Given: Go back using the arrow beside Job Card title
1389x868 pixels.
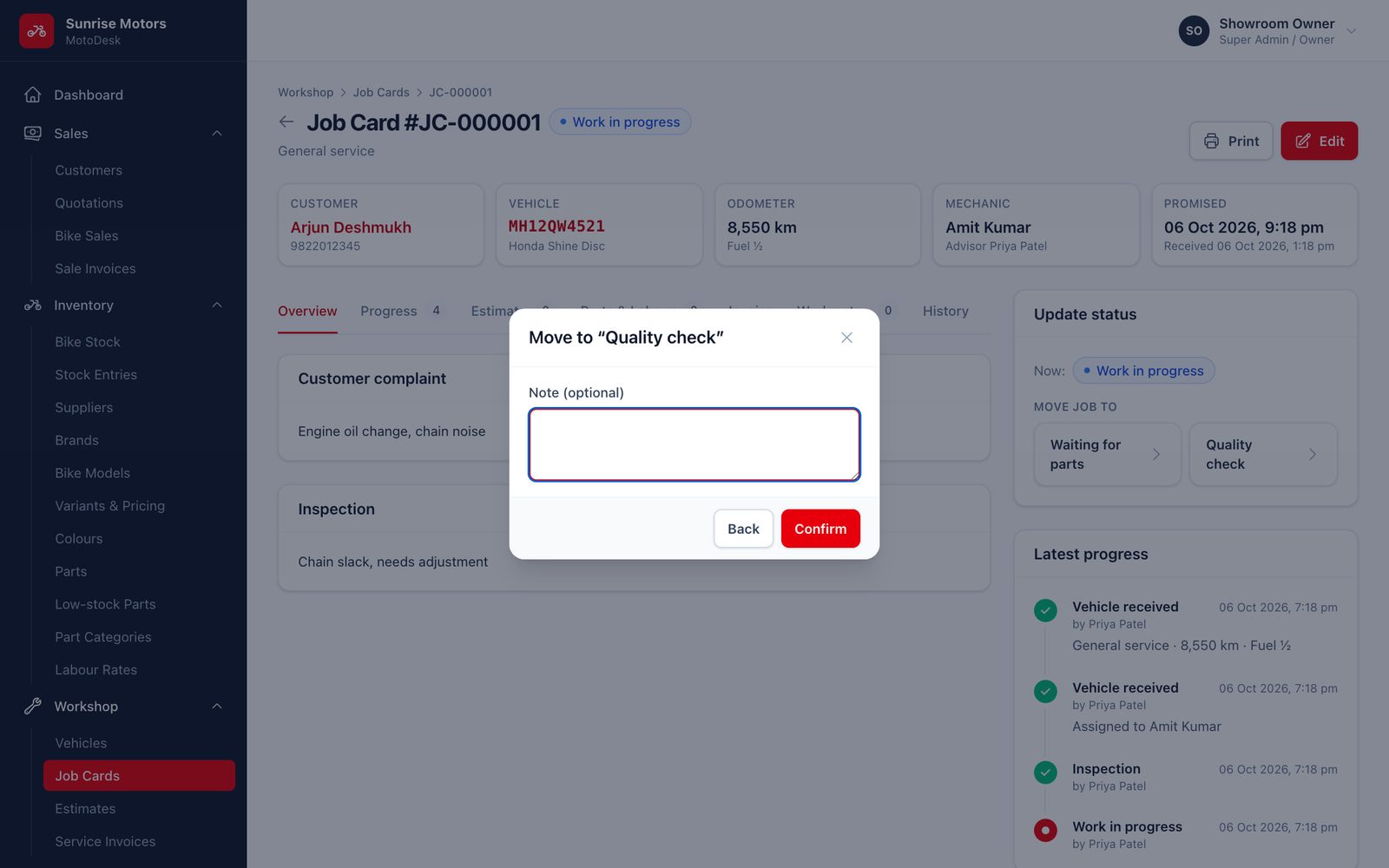Looking at the screenshot, I should click(286, 122).
